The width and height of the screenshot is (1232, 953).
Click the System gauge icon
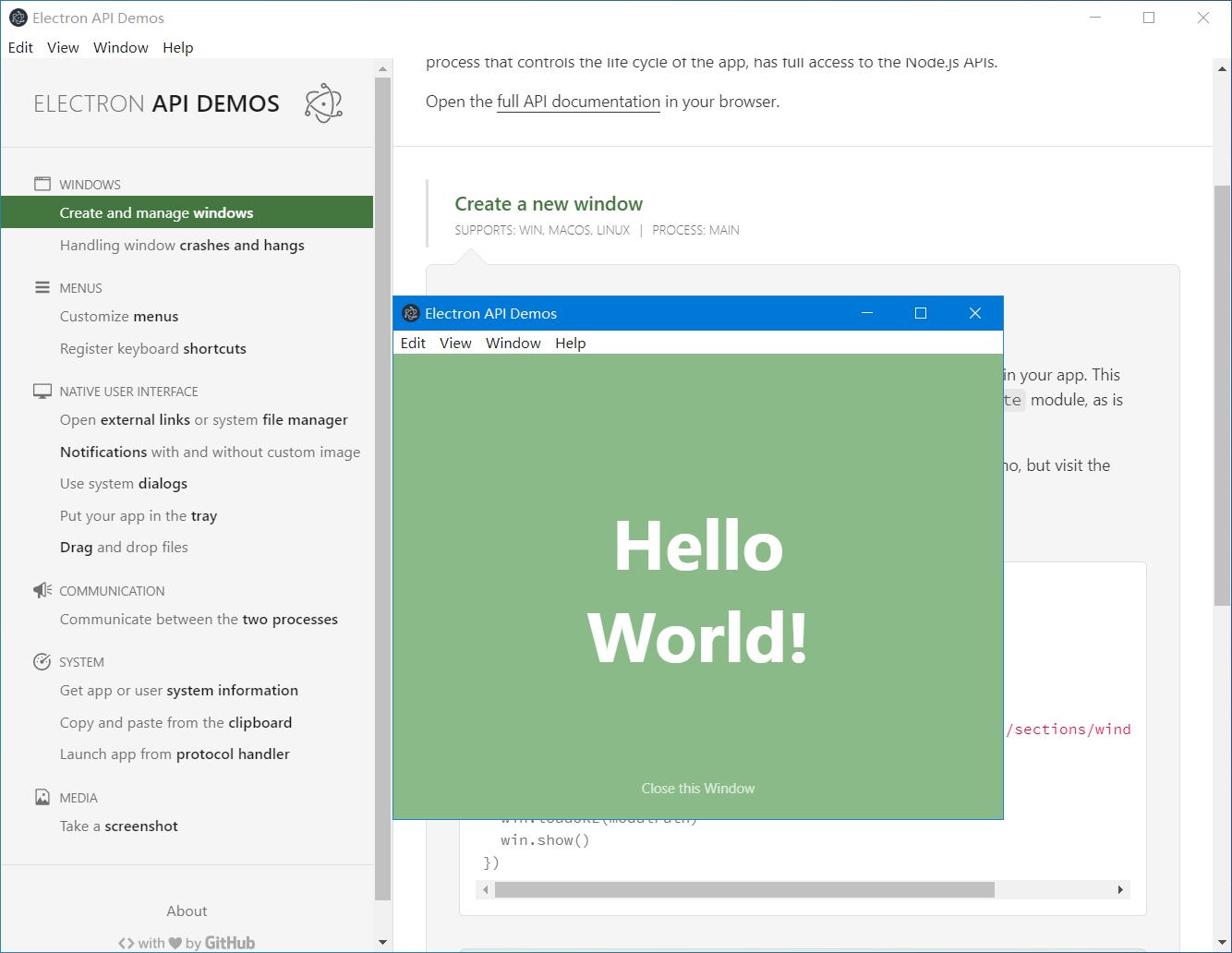(x=42, y=661)
